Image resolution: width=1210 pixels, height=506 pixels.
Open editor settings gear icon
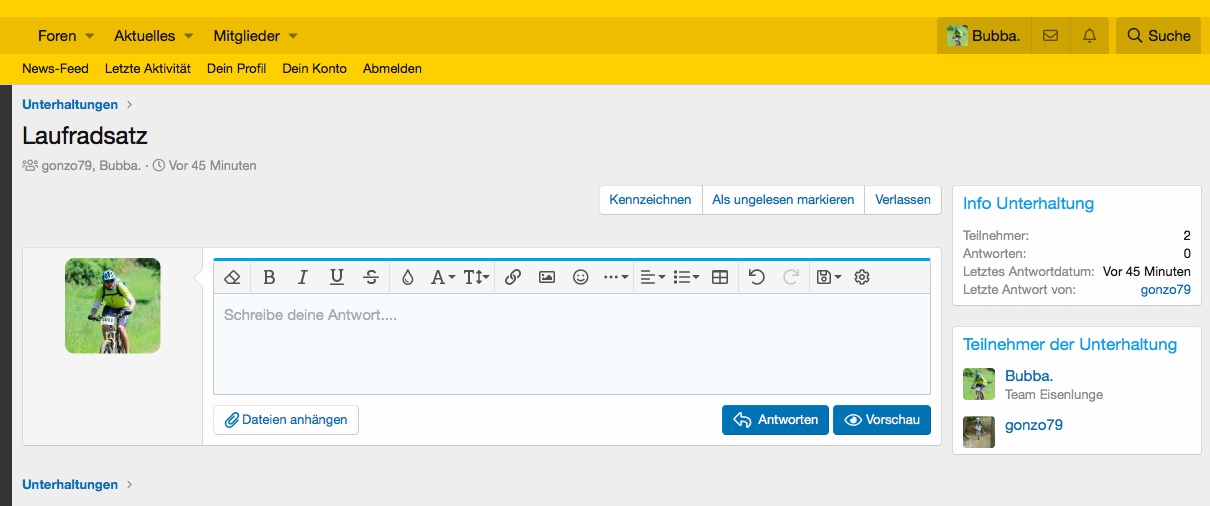pos(863,277)
